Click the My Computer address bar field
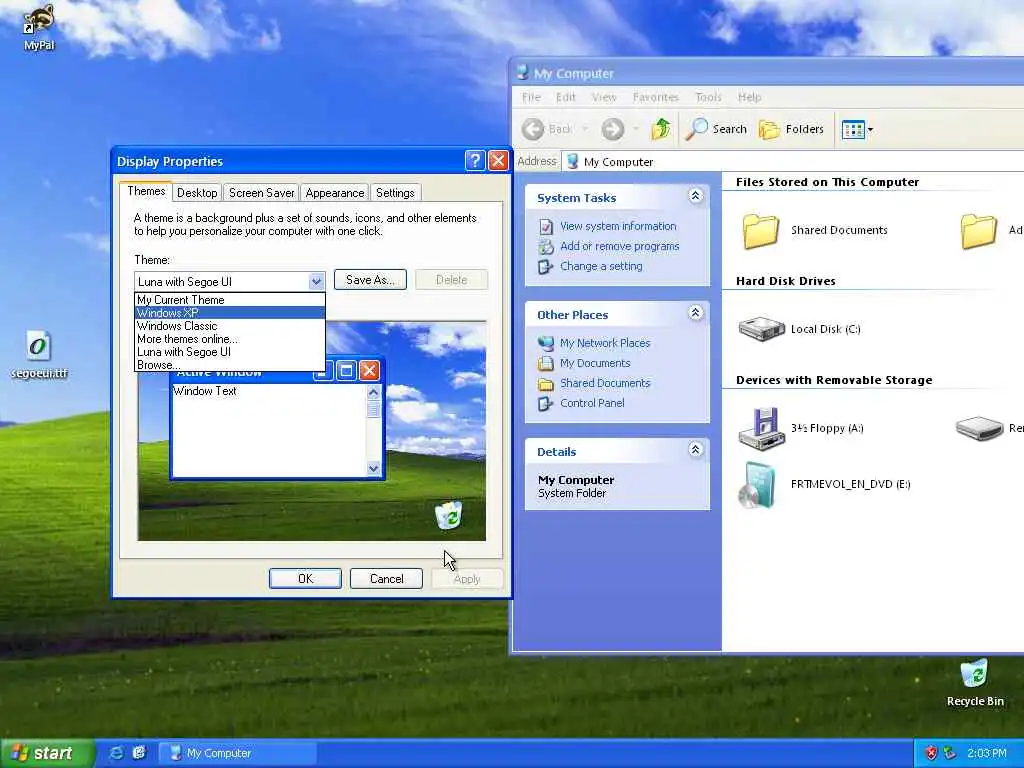 793,161
